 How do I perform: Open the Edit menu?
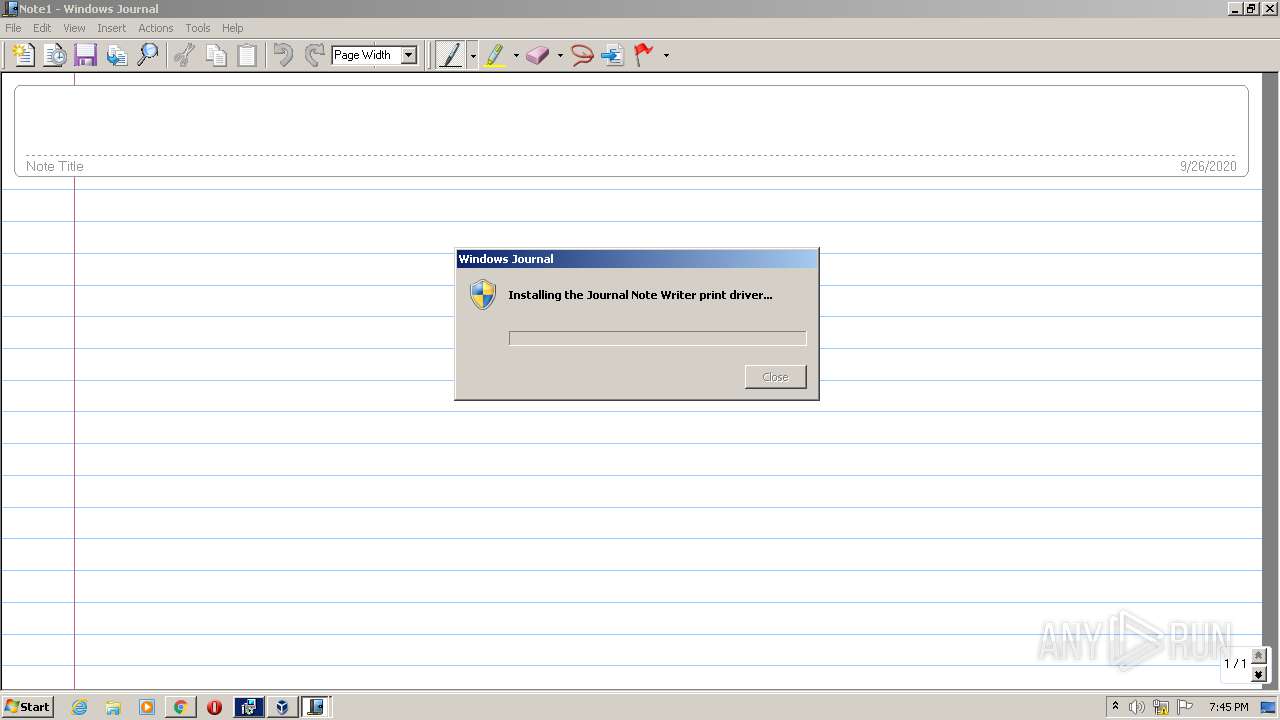pos(42,28)
